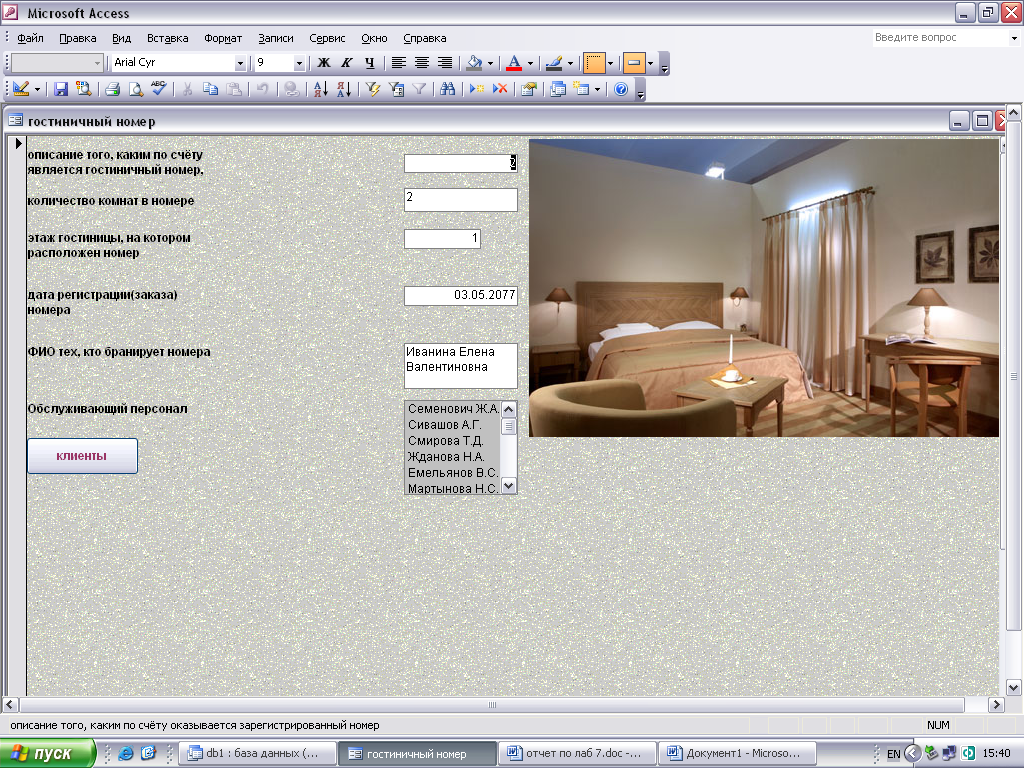
Task: Select Жданова Н.А. in staff list
Action: coord(453,456)
